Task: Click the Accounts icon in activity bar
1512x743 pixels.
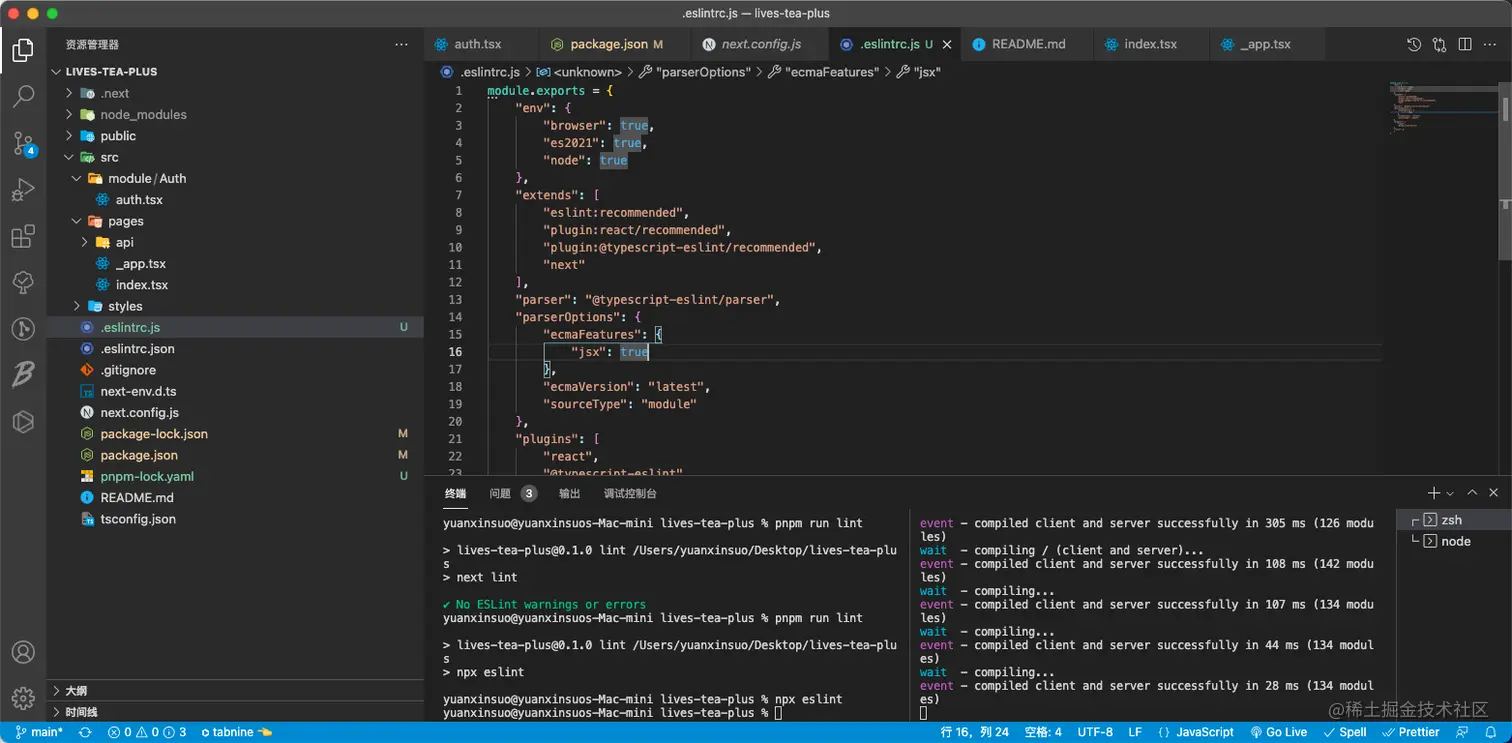Action: click(x=23, y=653)
